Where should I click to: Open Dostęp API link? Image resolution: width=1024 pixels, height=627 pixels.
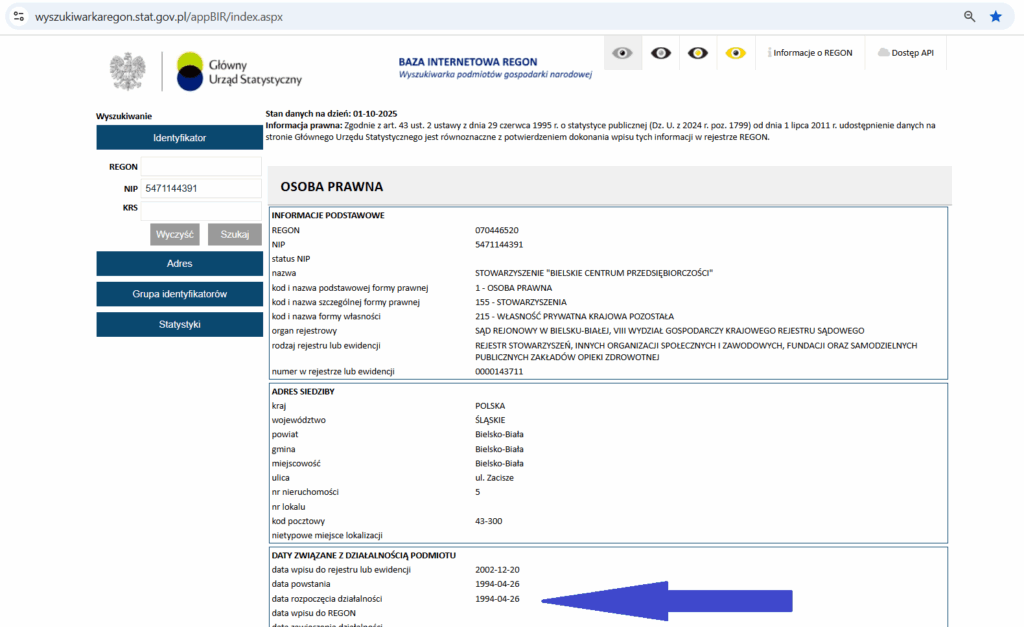(906, 53)
